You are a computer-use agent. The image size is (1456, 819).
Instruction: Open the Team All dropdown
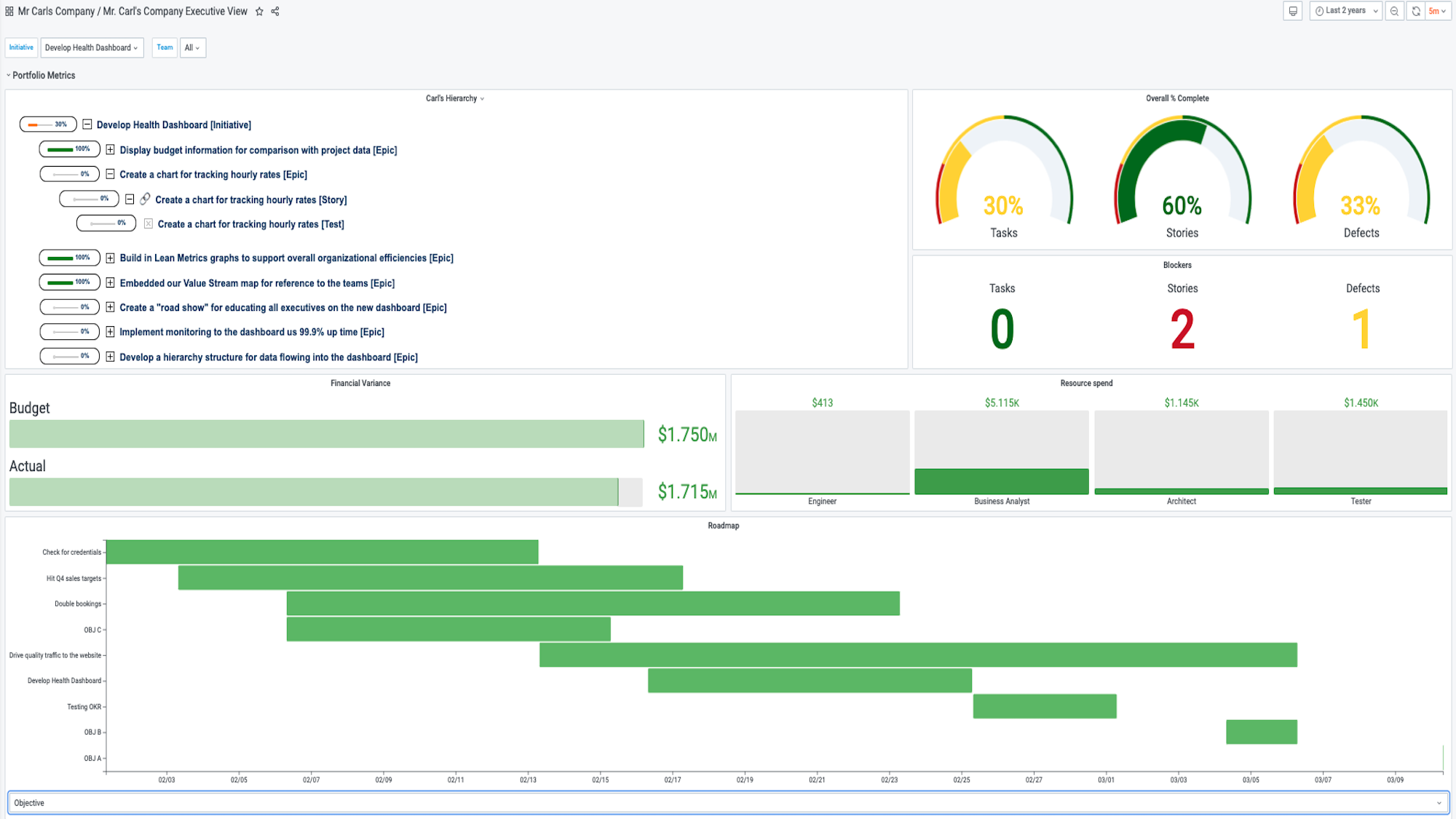[193, 47]
